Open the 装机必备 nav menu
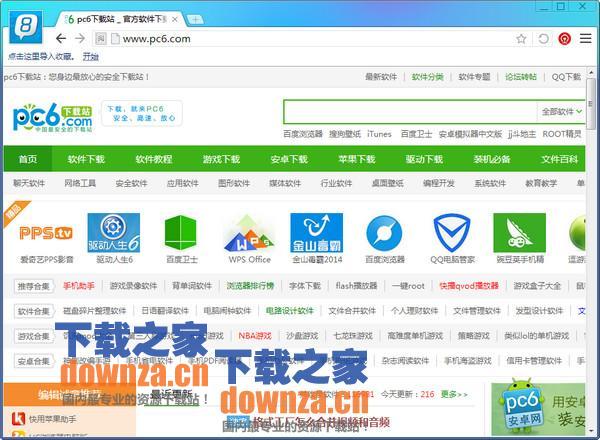Screen dimensions: 600x440 coord(492,159)
